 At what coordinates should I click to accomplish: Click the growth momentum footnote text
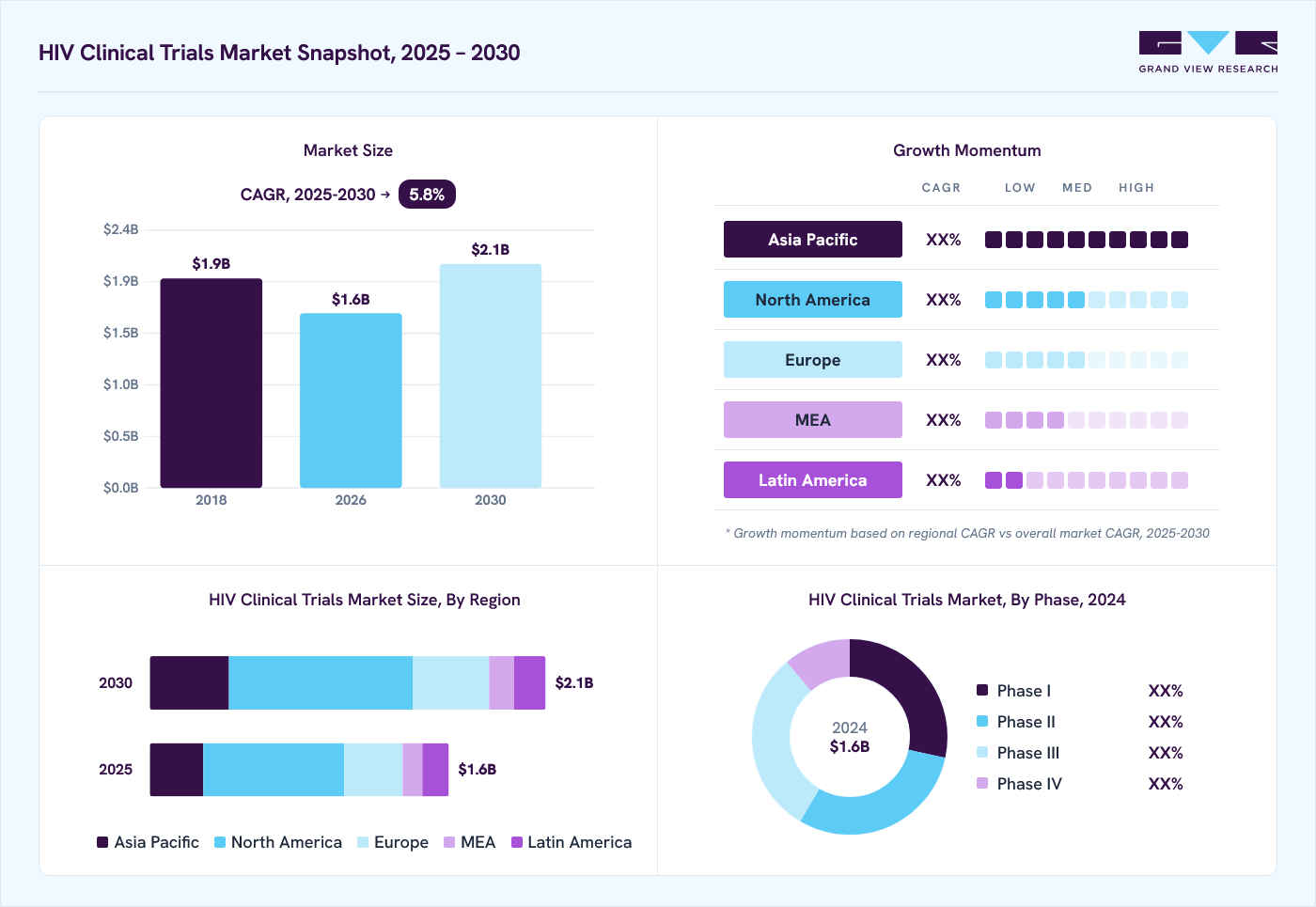coord(967,533)
